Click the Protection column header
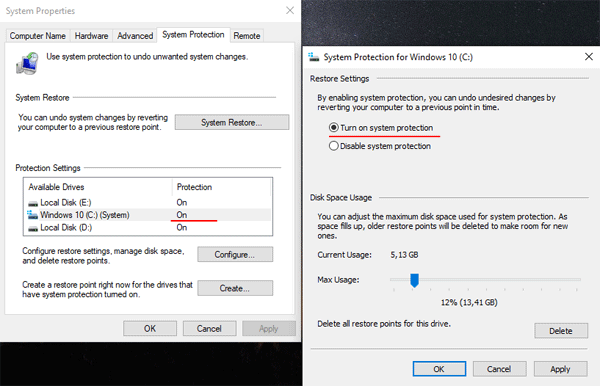This screenshot has width=600, height=386. point(222,187)
